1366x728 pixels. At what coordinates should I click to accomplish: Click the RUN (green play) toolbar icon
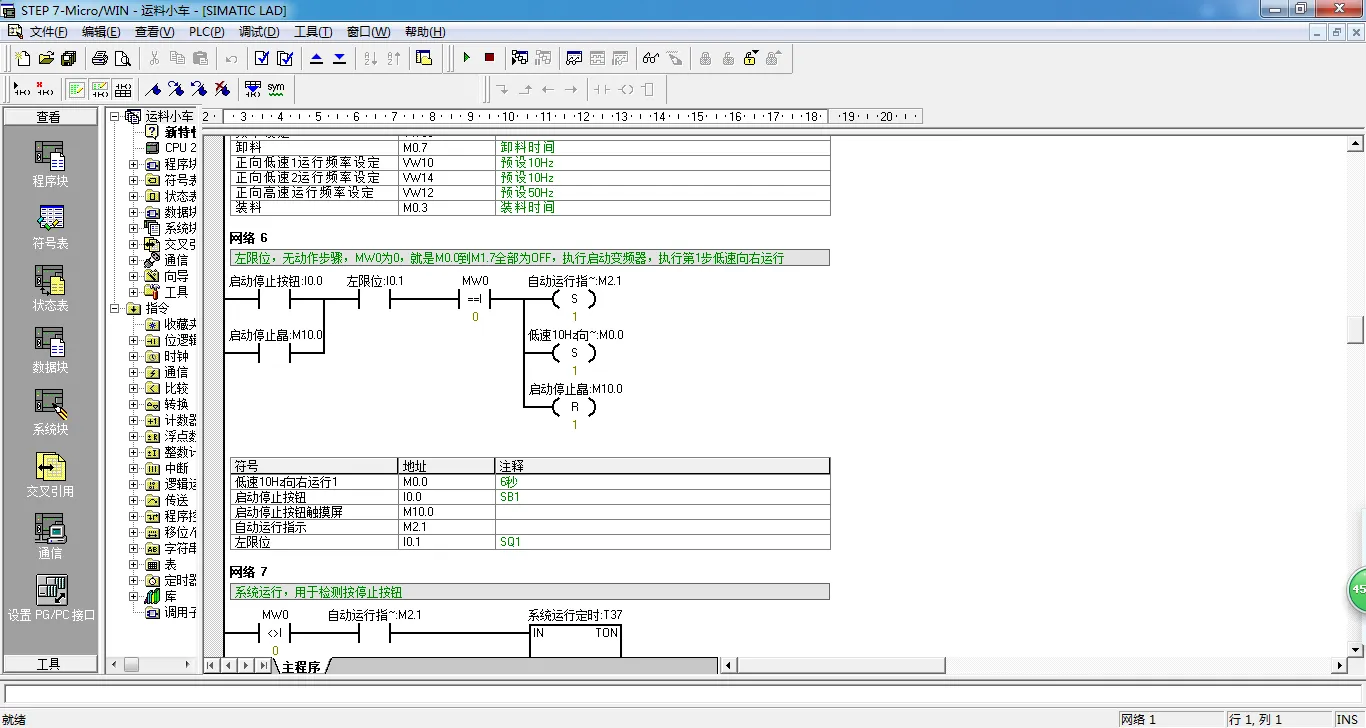(466, 58)
